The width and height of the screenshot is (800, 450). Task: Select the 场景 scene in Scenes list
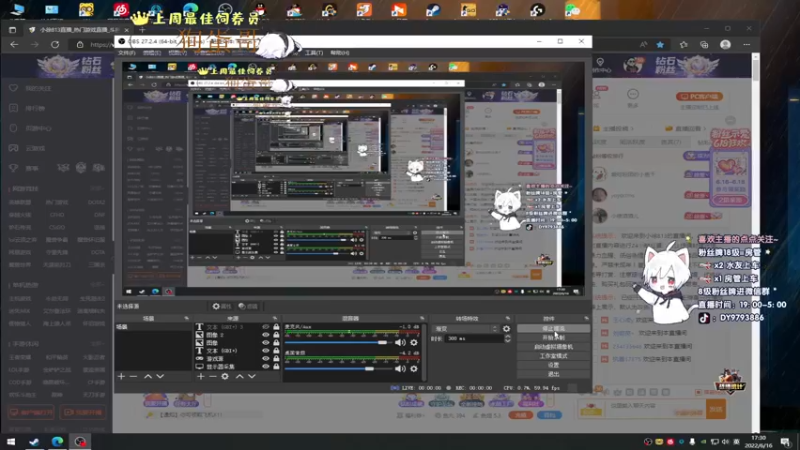point(153,327)
